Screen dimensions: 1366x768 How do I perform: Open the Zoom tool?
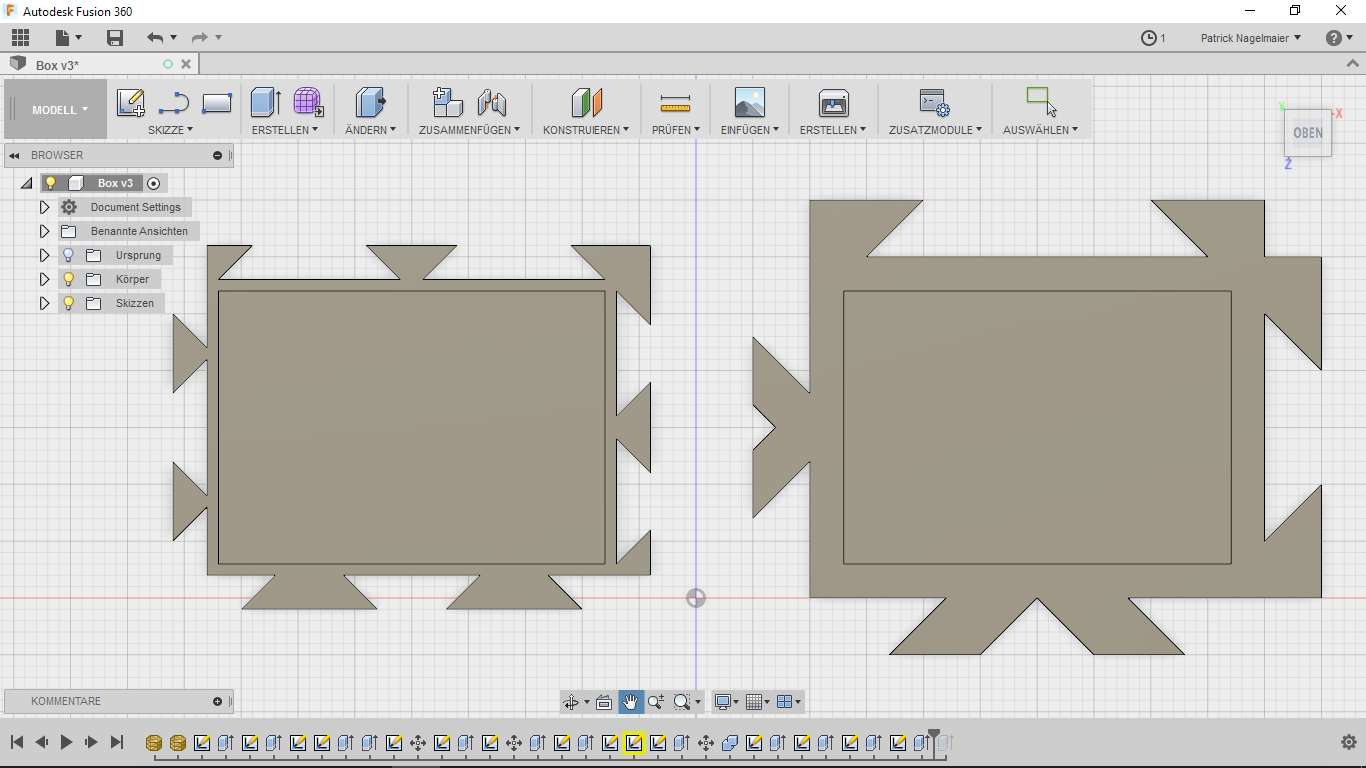tap(653, 701)
